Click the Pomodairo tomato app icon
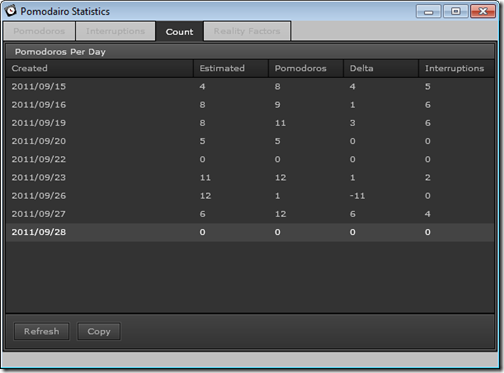The width and height of the screenshot is (504, 373). 10,11
